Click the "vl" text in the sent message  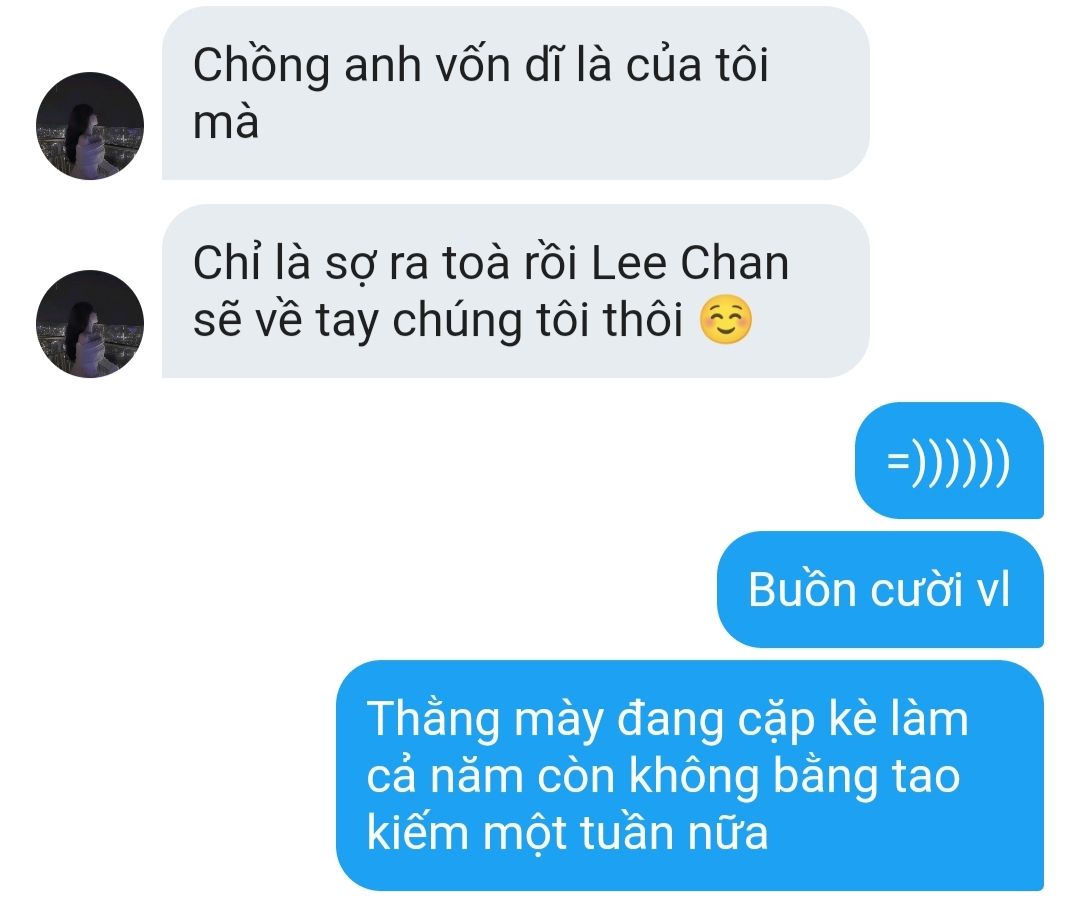click(x=993, y=590)
